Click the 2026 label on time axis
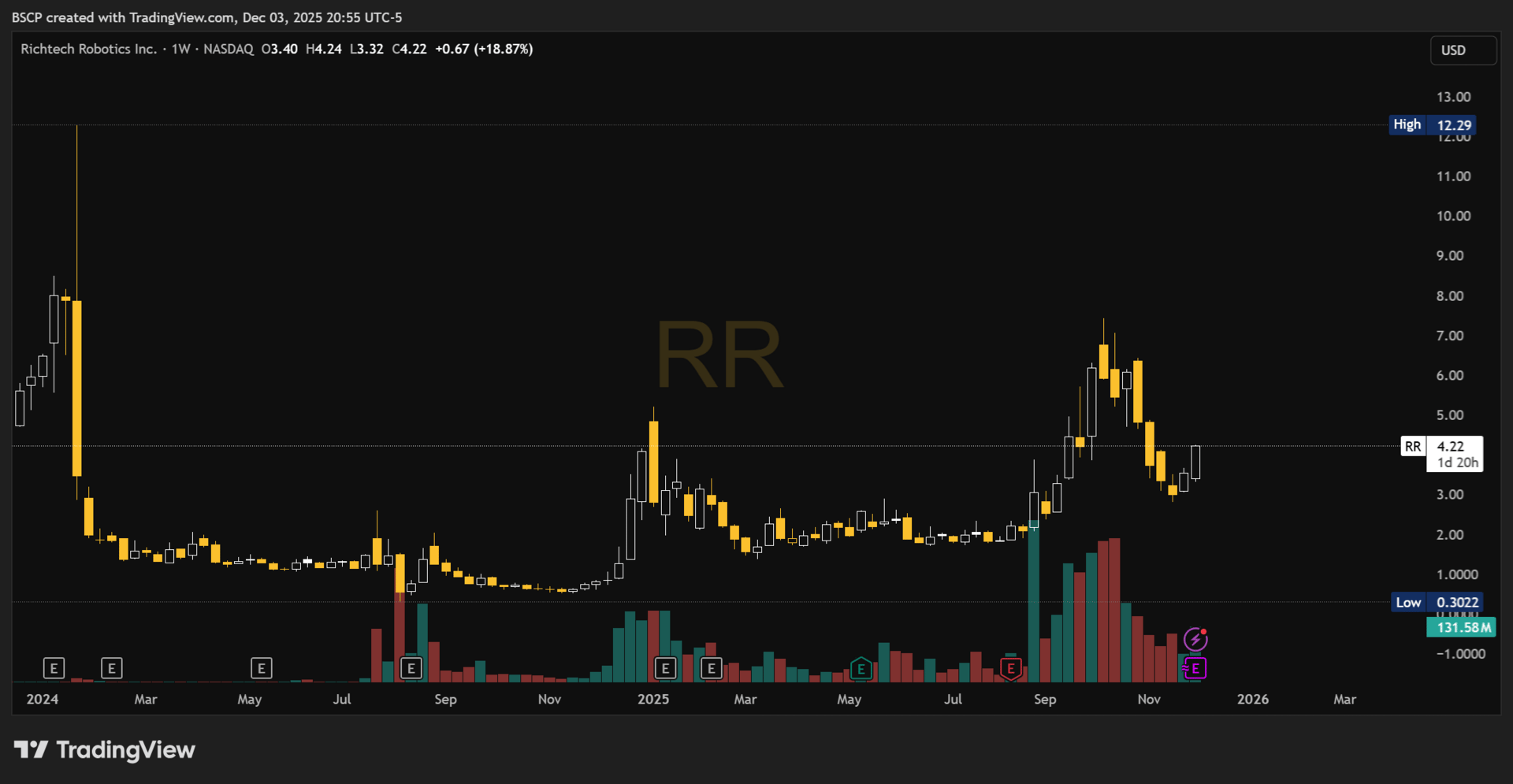1513x784 pixels. [1253, 699]
